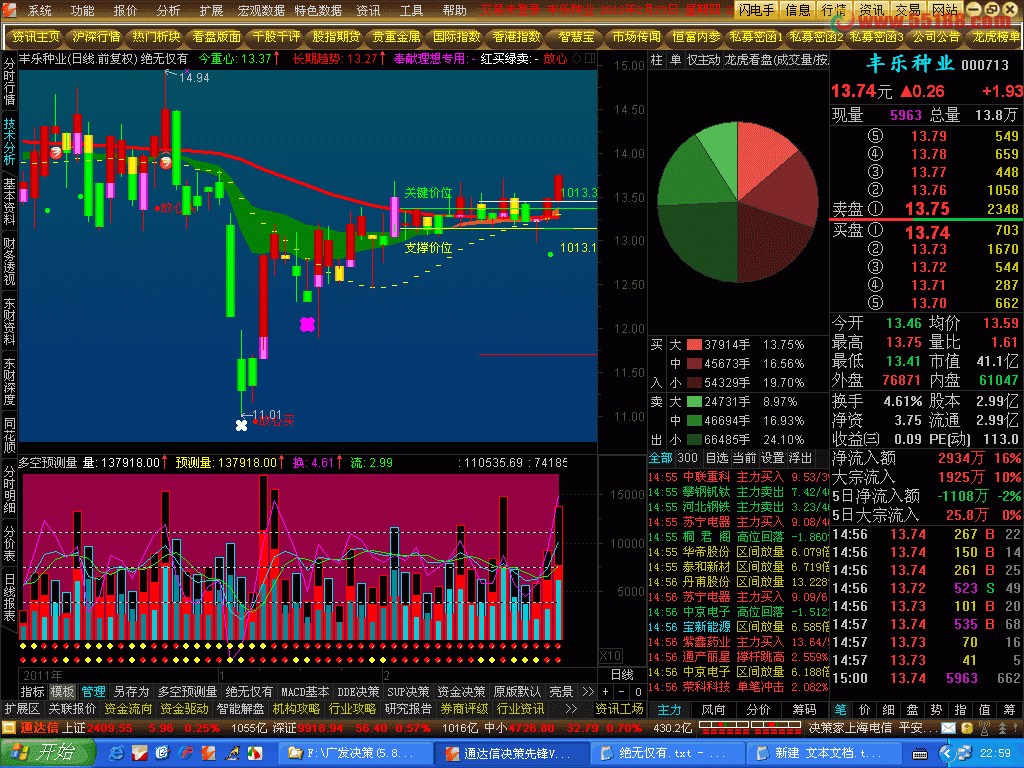Expand more indicator templates with >> arrow

[x=588, y=692]
